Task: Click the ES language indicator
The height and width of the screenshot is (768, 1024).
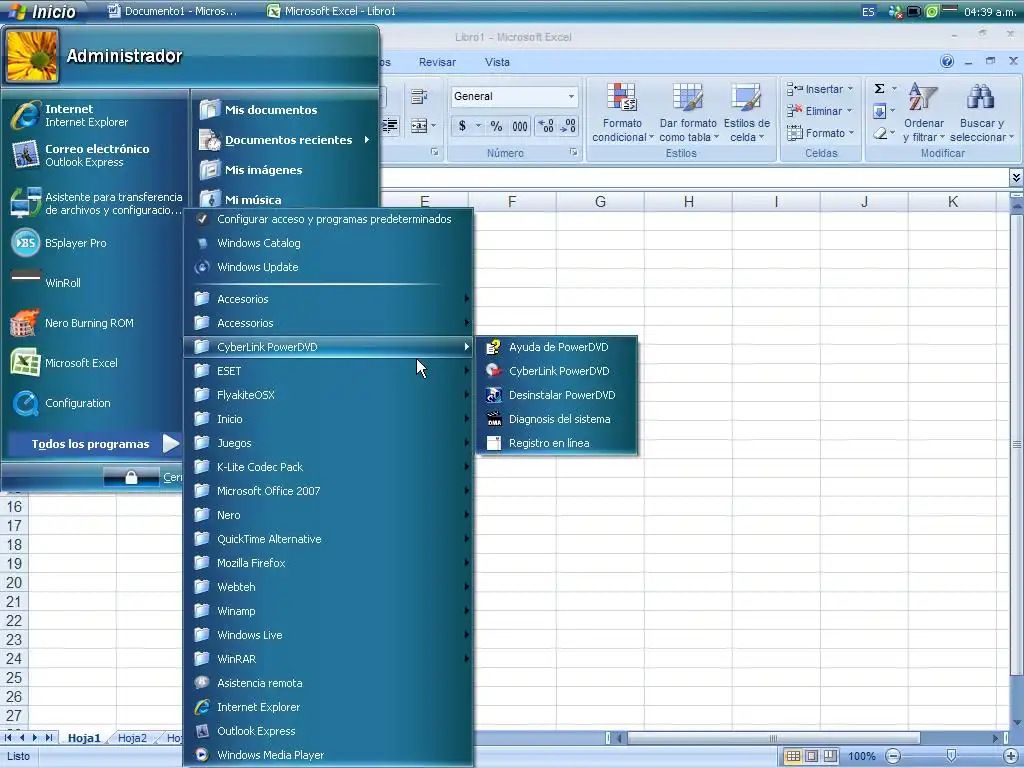Action: tap(868, 12)
